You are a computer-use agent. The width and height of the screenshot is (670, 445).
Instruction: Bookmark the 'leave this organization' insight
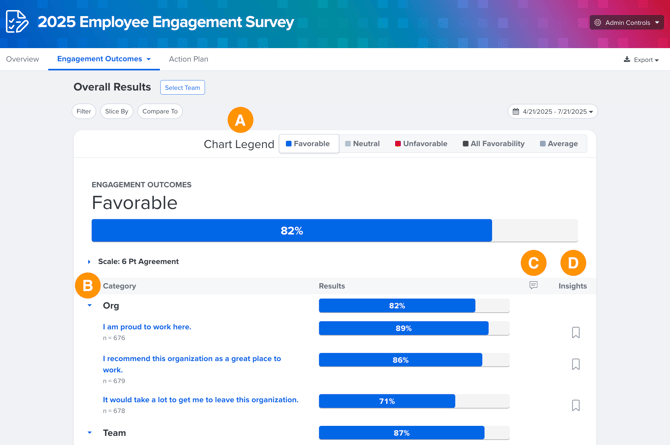(576, 405)
